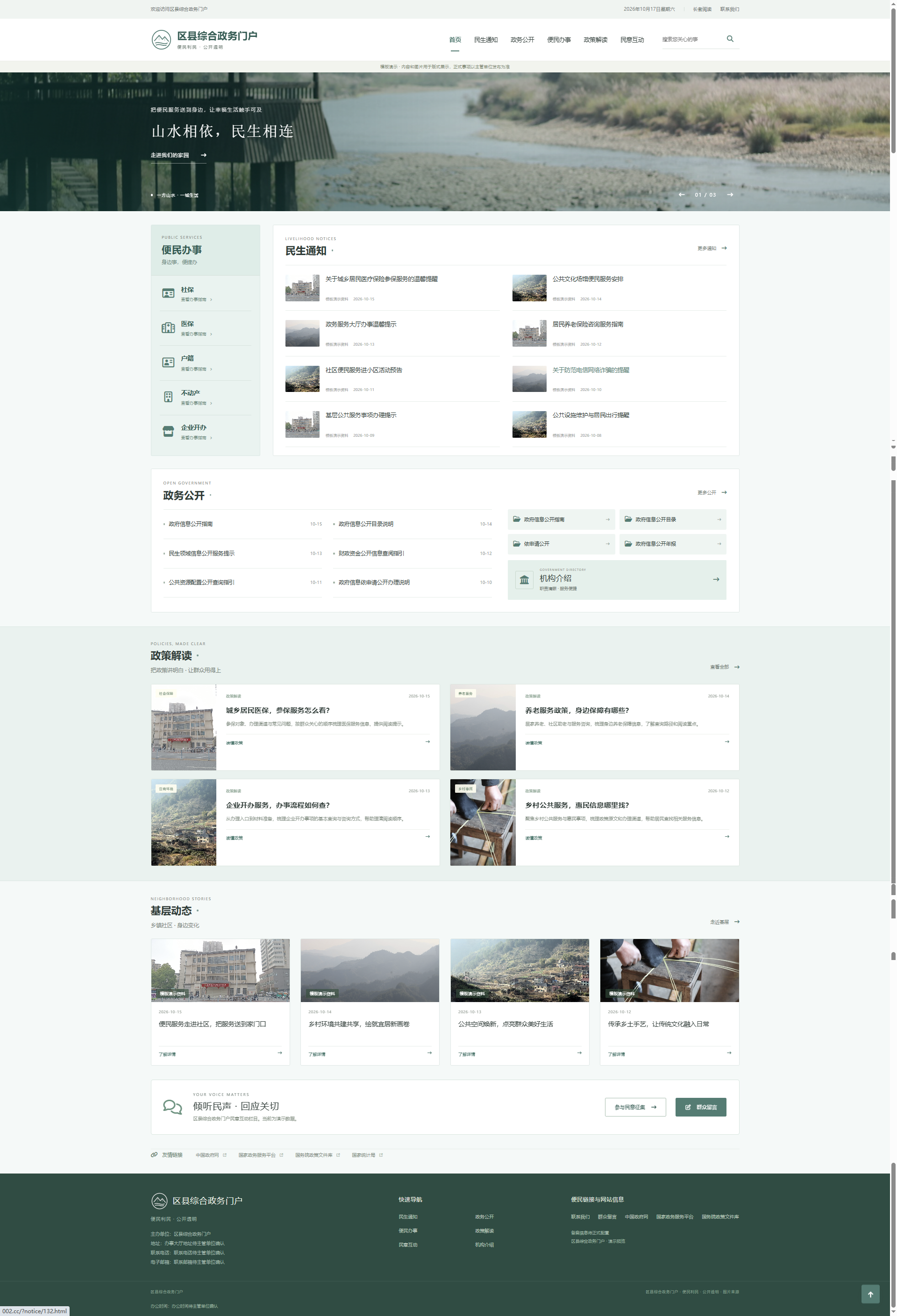Image resolution: width=897 pixels, height=1316 pixels.
Task: Open the 民意互动 navigation menu item
Action: point(632,40)
